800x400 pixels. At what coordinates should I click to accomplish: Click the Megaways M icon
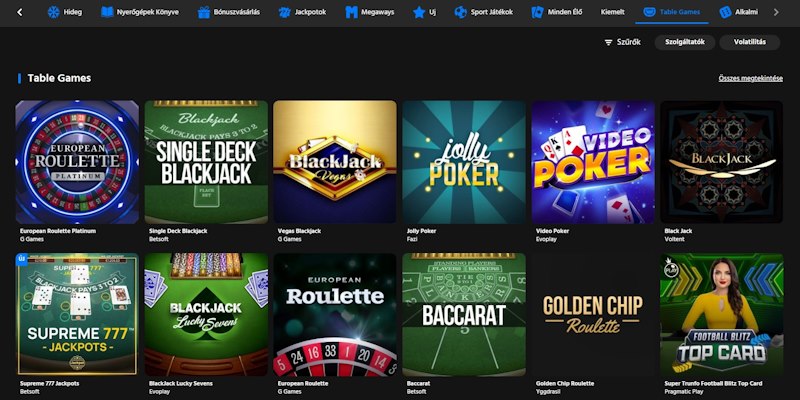point(352,12)
